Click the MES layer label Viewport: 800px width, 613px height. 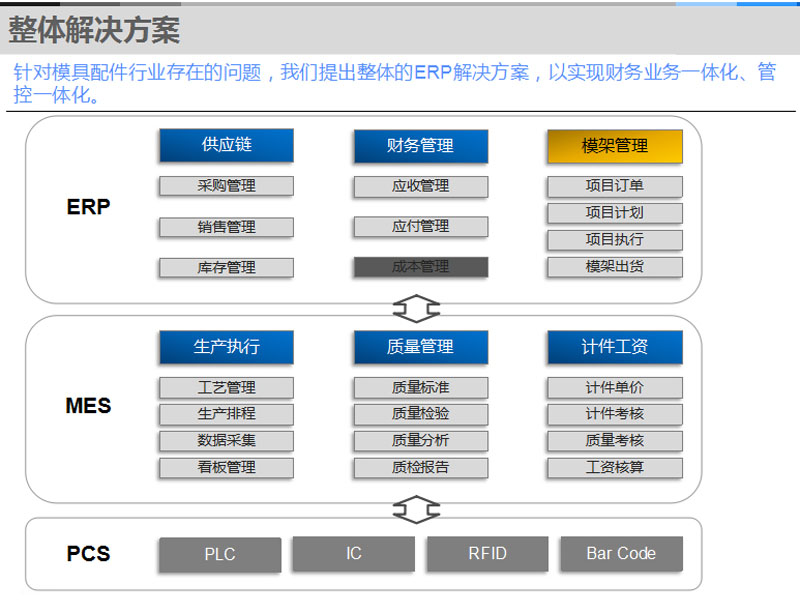pyautogui.click(x=88, y=406)
